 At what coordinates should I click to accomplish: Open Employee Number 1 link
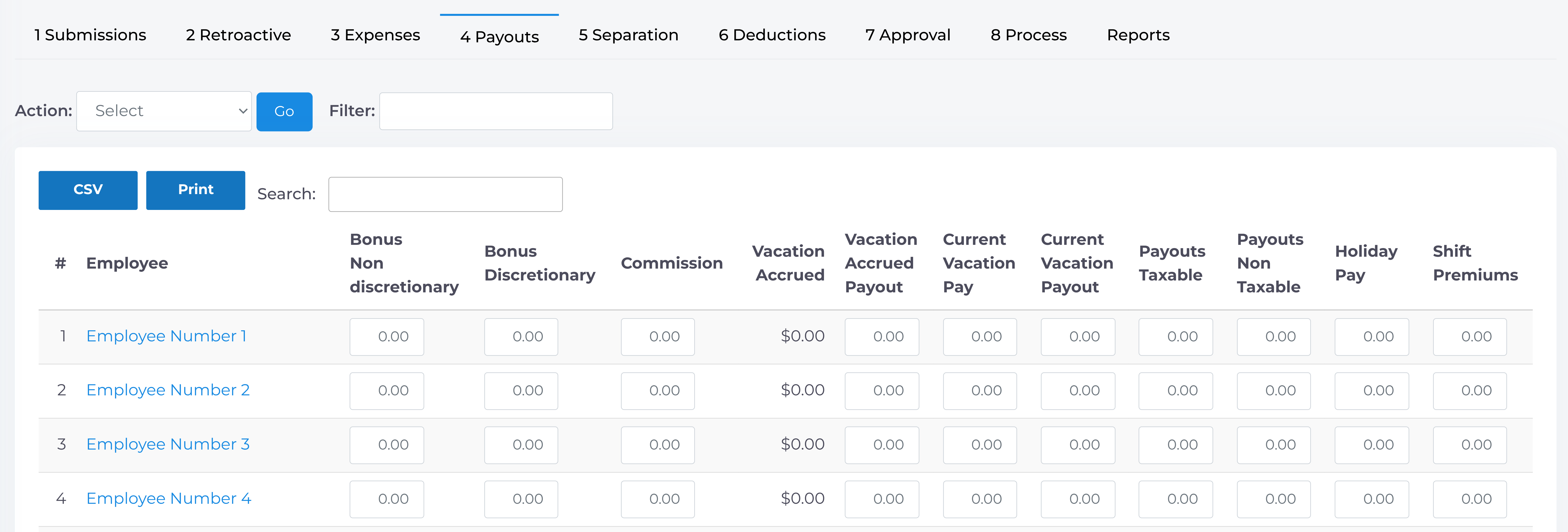(x=166, y=336)
